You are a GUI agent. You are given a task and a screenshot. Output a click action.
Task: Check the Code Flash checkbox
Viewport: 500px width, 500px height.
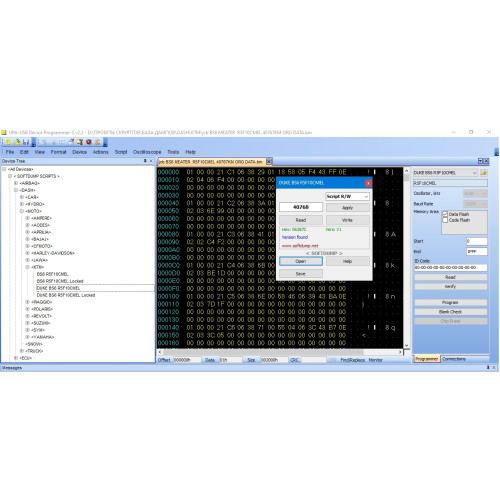(445, 220)
